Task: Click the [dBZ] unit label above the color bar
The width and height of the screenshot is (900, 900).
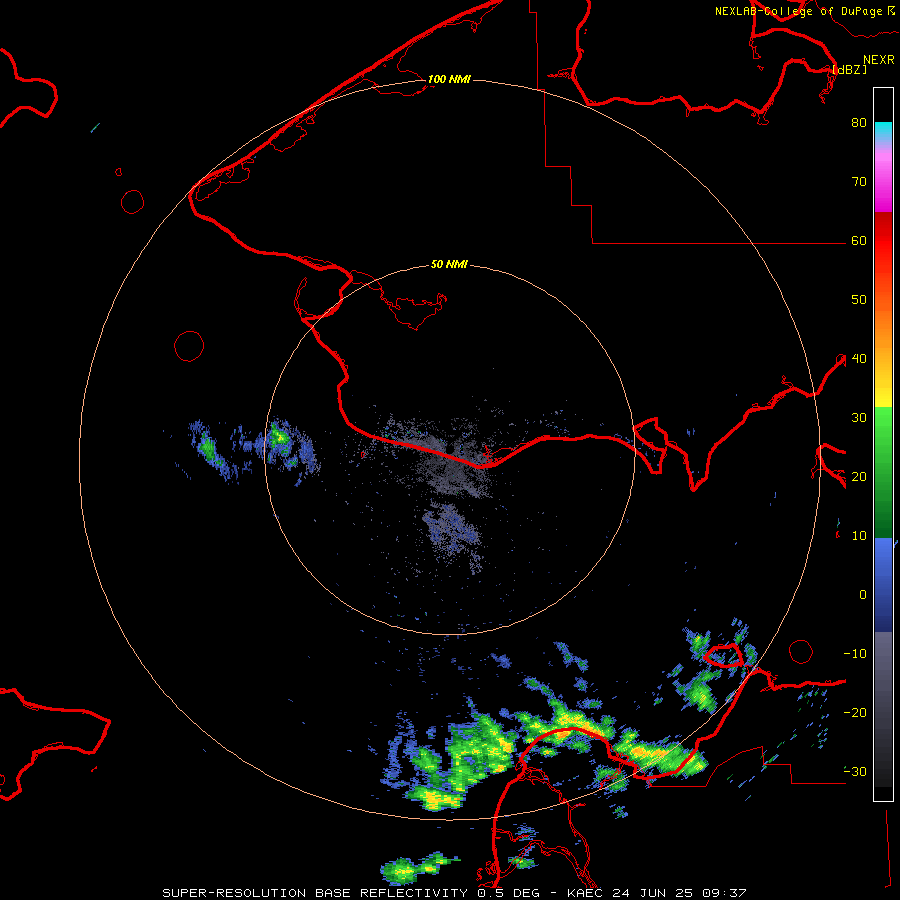Action: click(x=849, y=69)
